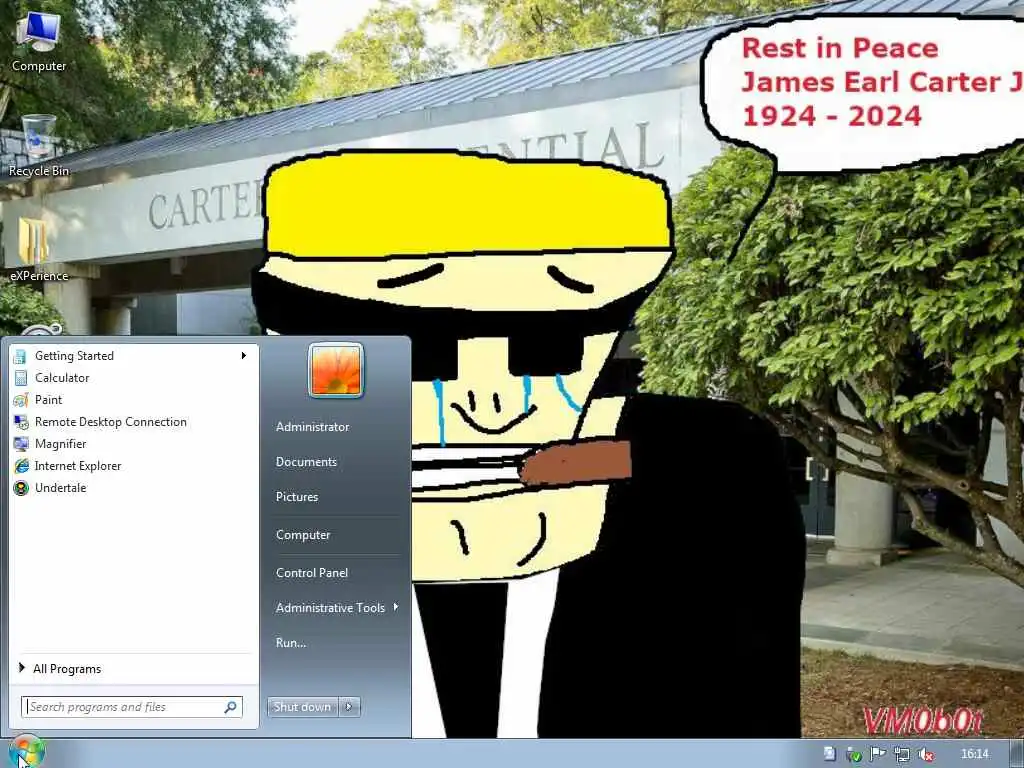Screen dimensions: 1024x768
Task: Open the shut down options arrow
Action: (349, 707)
